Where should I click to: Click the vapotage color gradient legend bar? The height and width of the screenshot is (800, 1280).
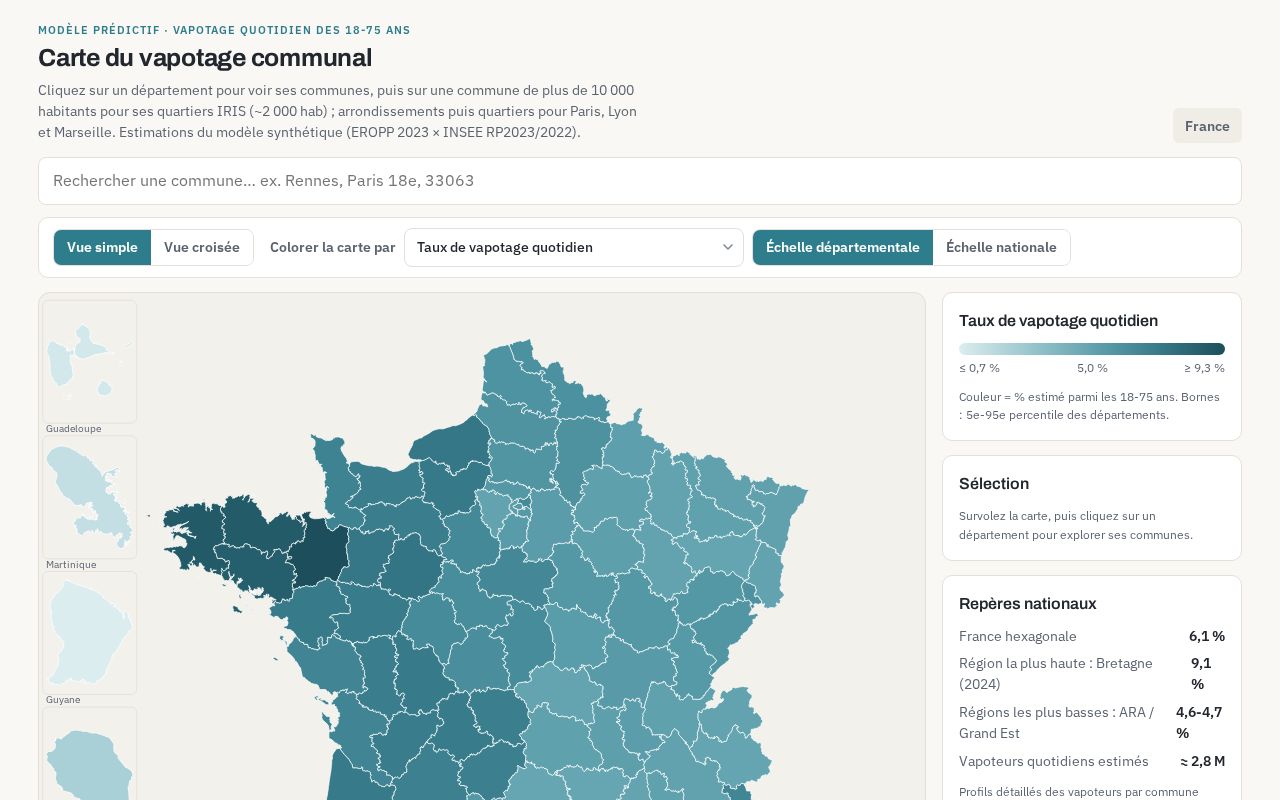click(x=1092, y=349)
